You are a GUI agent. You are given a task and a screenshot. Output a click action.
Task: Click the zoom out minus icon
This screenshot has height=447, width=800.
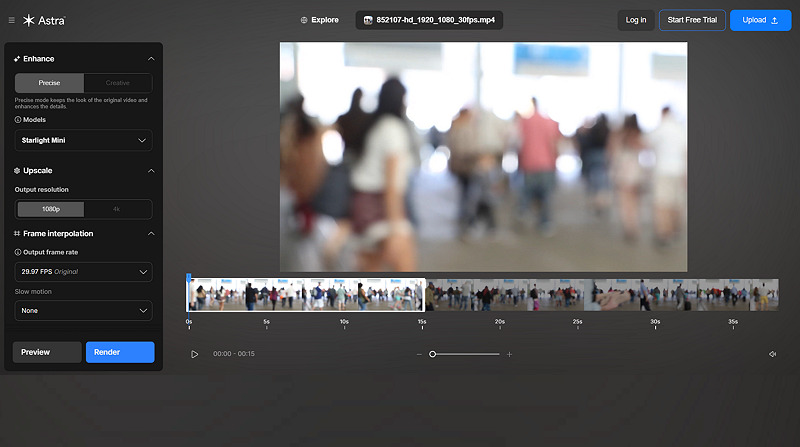[x=419, y=354]
